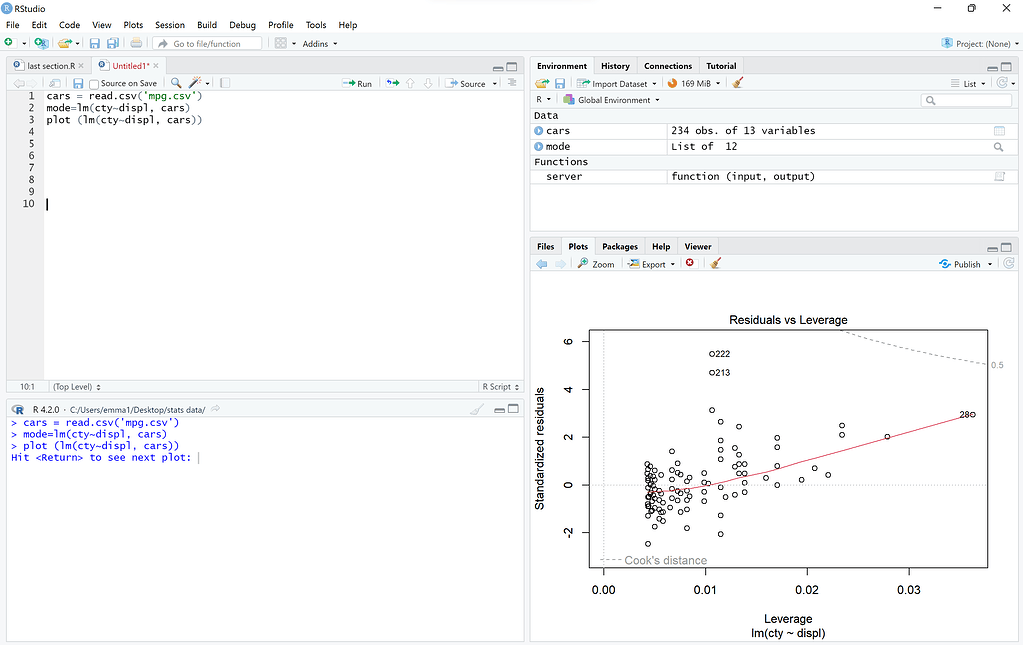The width and height of the screenshot is (1023, 645).
Task: Open Source options dropdown arrow
Action: click(495, 83)
